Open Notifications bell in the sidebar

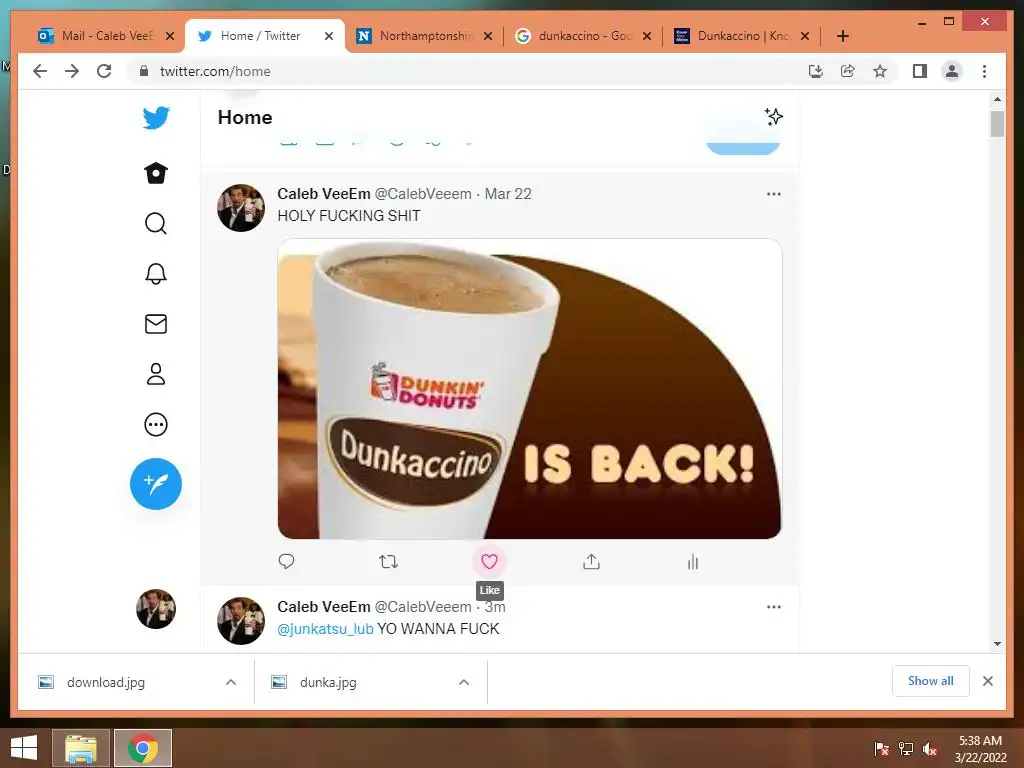155,274
